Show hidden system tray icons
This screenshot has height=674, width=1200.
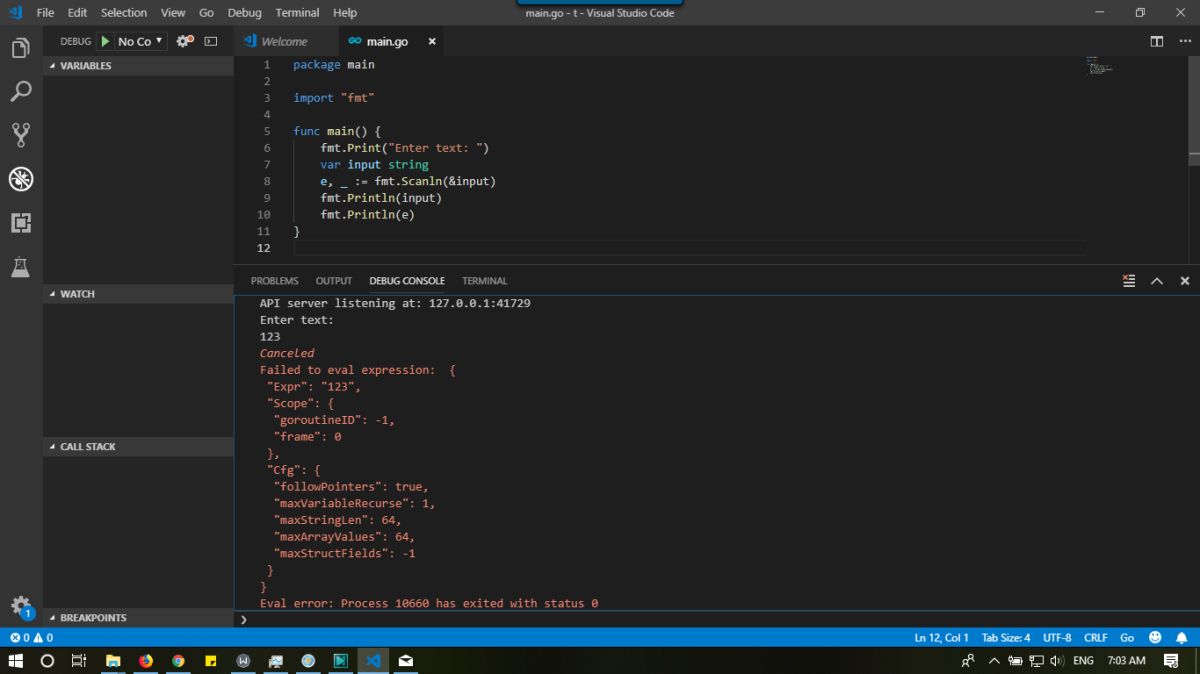(x=994, y=661)
